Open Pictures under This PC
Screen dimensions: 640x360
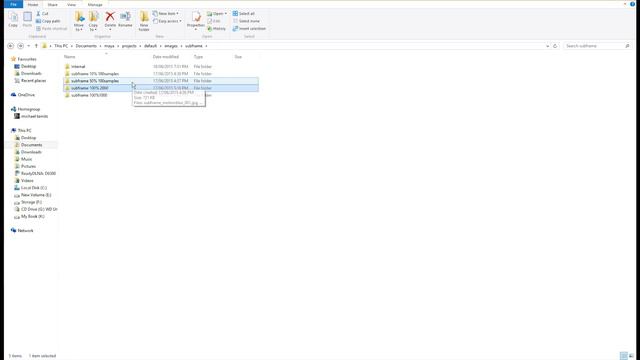(28, 167)
